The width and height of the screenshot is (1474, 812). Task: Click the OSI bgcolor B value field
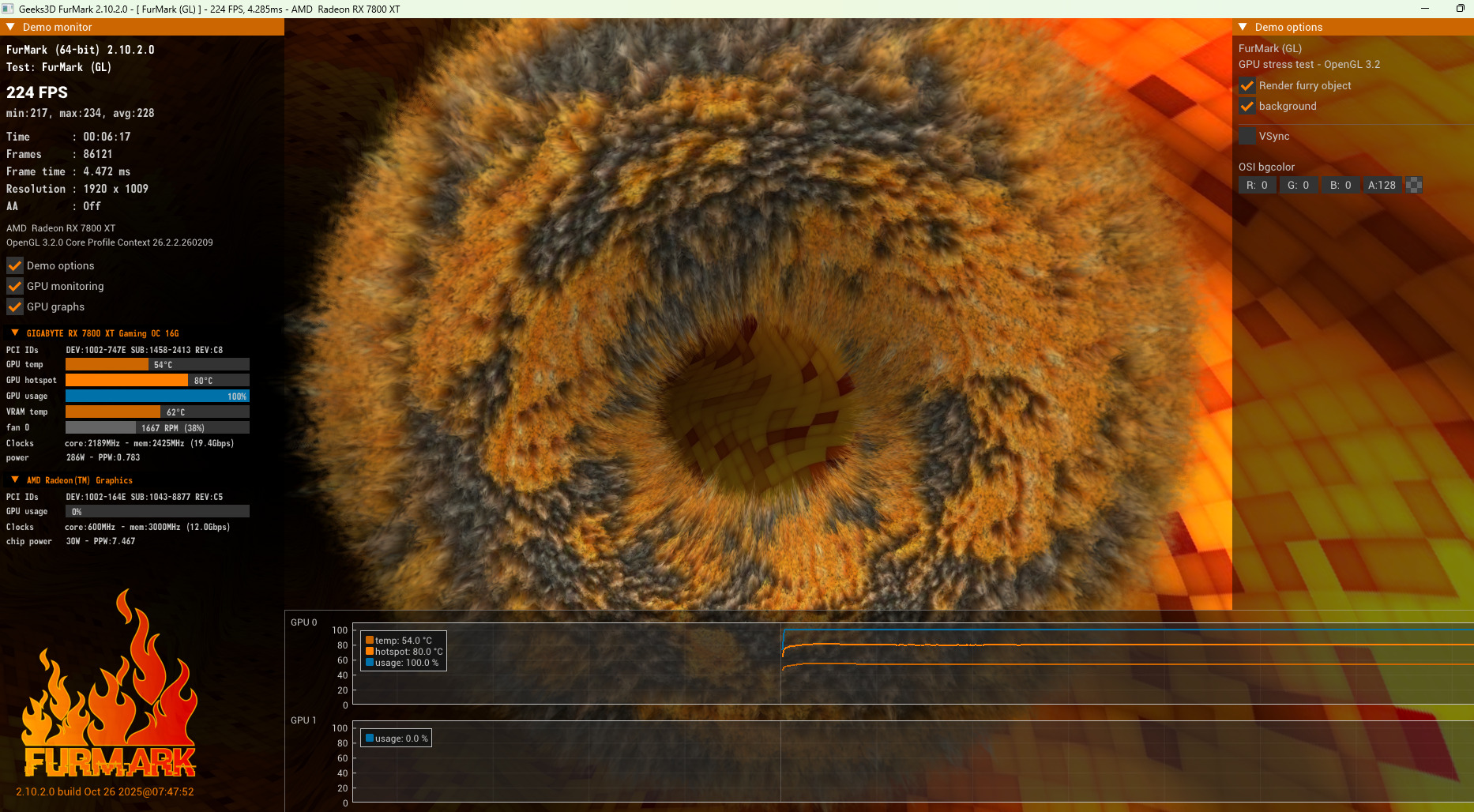click(1341, 185)
